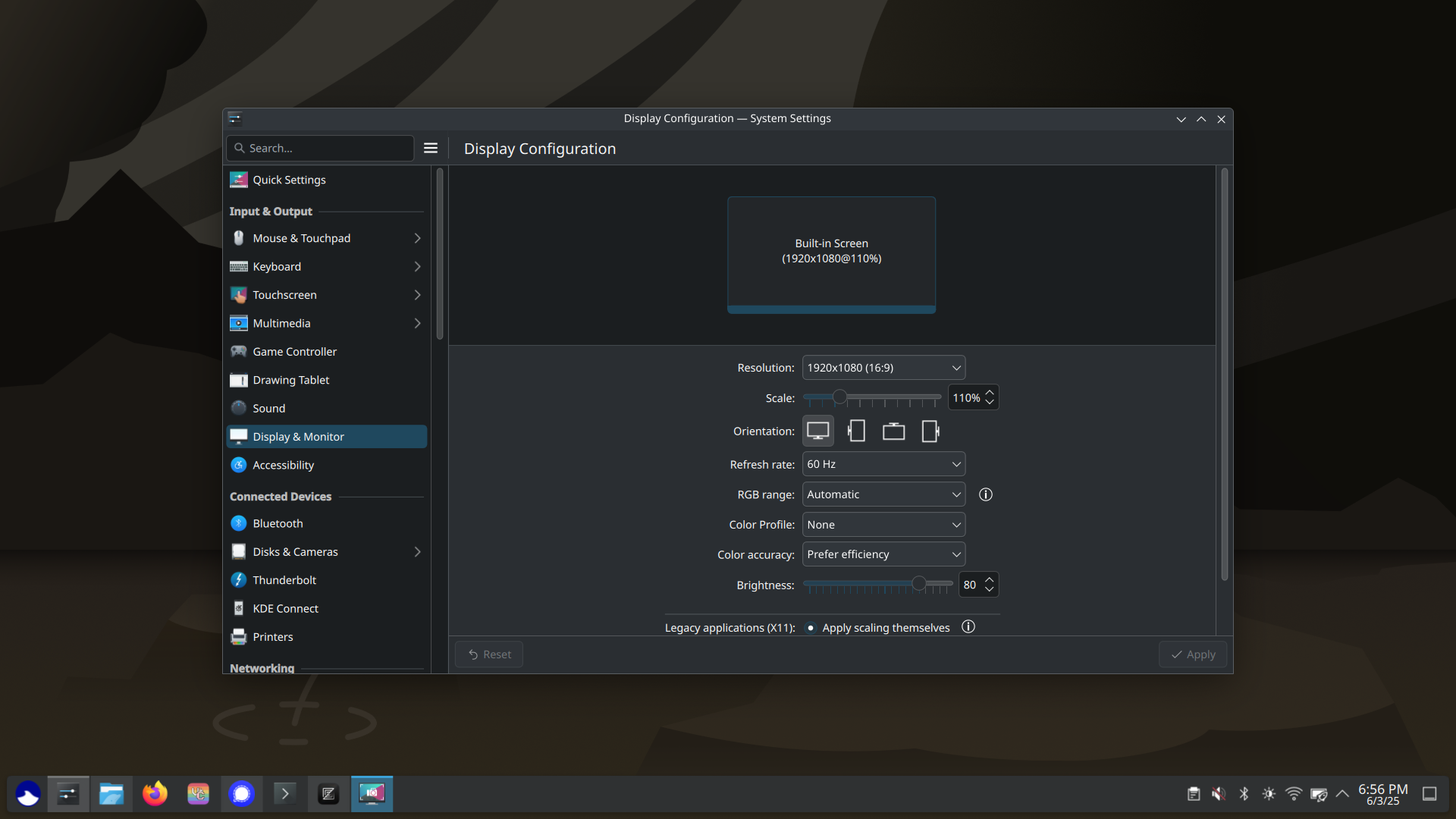Image resolution: width=1456 pixels, height=819 pixels.
Task: Adjust the Brightness slider
Action: click(878, 584)
